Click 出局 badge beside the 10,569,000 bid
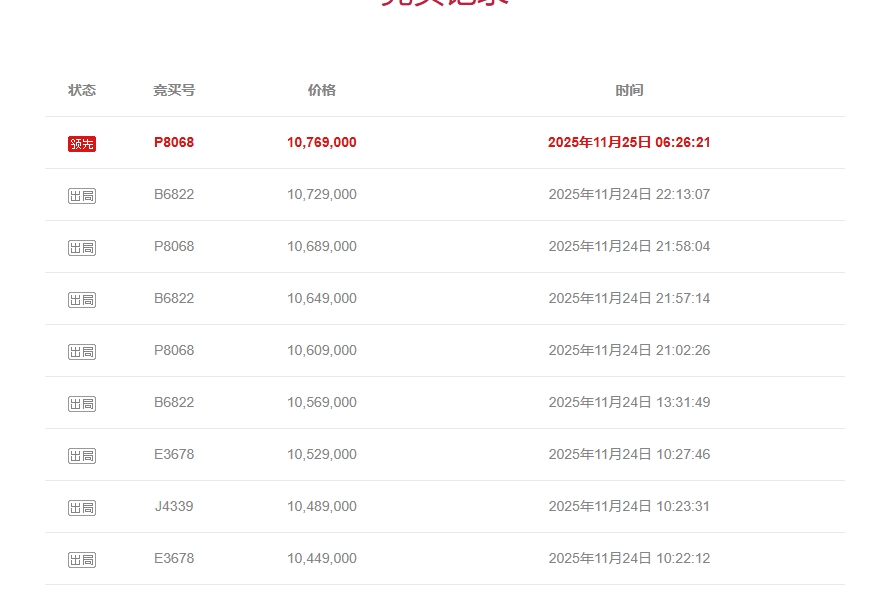This screenshot has height=598, width=895. pyautogui.click(x=82, y=404)
